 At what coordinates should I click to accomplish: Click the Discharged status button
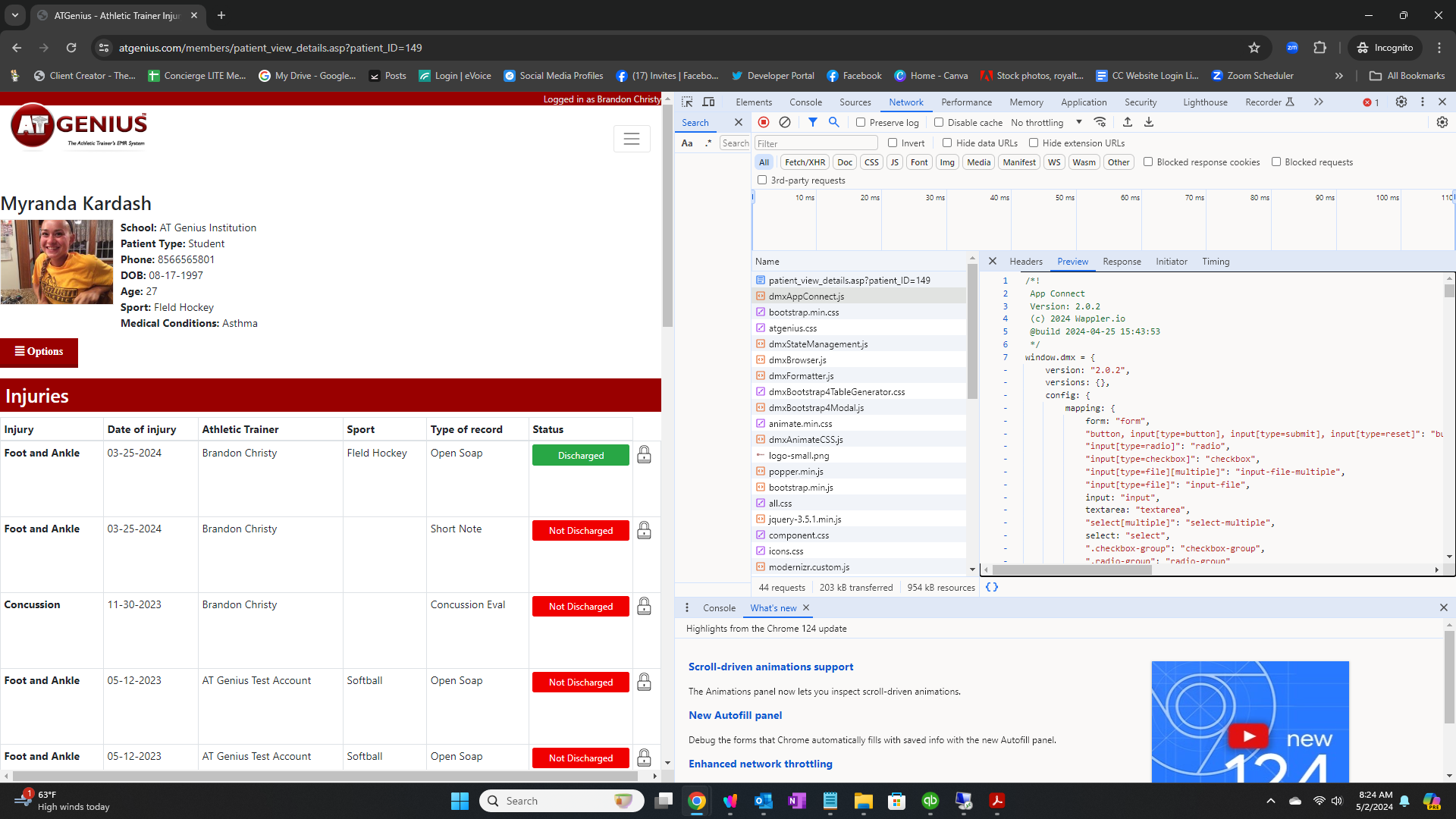[581, 455]
